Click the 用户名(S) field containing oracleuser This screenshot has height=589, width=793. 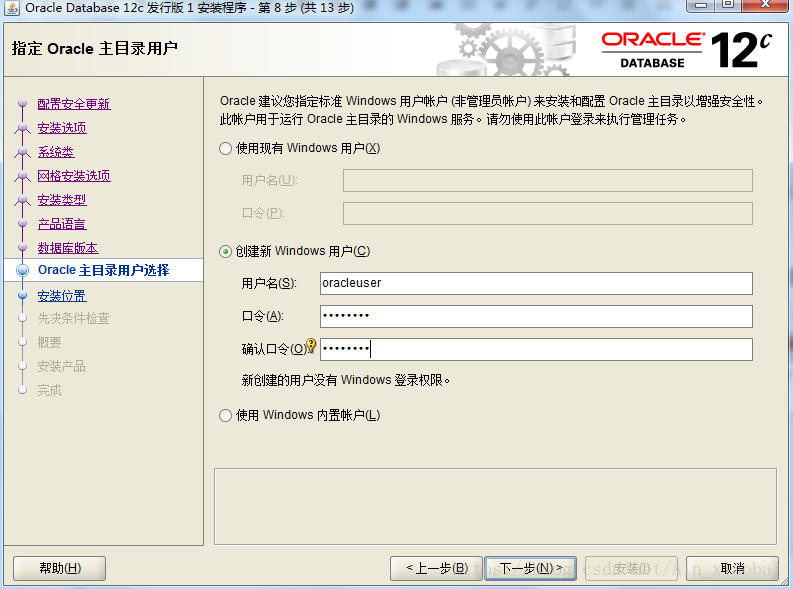pos(536,283)
